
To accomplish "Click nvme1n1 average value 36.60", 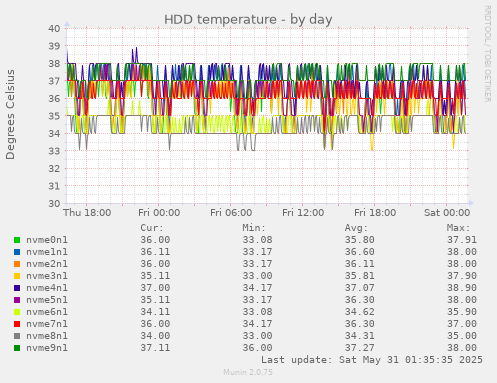I will (x=360, y=252).
